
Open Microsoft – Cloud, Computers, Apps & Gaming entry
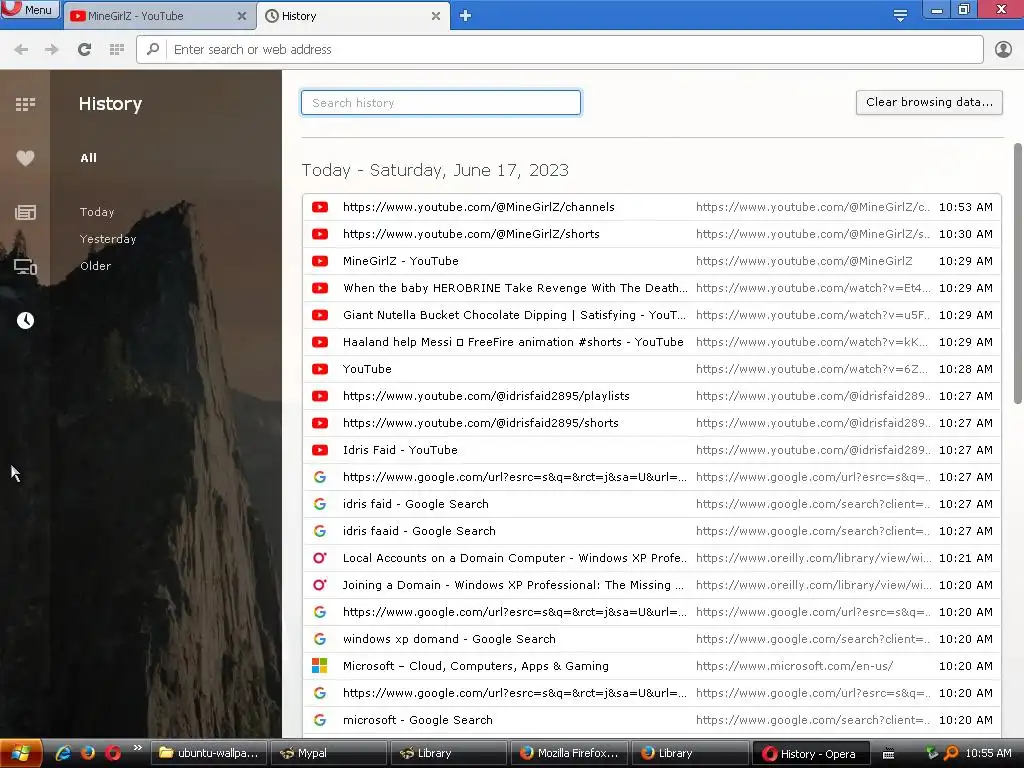click(652, 666)
